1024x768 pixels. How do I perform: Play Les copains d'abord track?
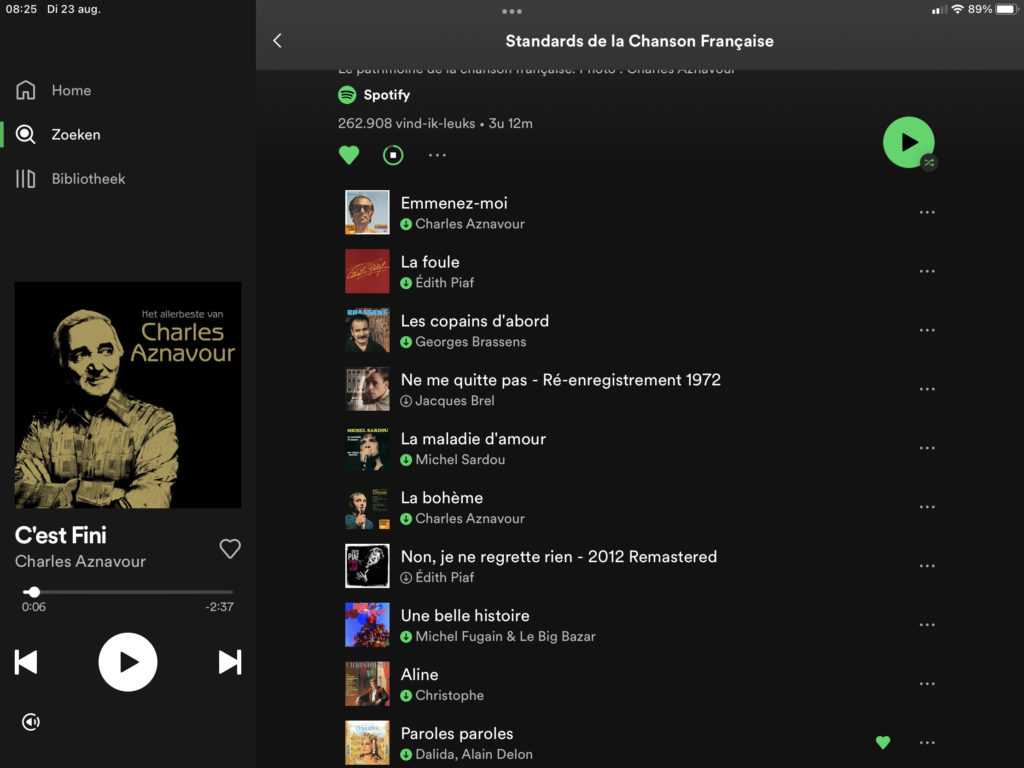point(640,330)
